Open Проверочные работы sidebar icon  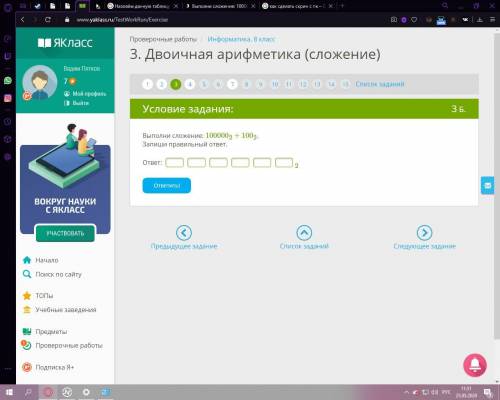click(x=26, y=345)
